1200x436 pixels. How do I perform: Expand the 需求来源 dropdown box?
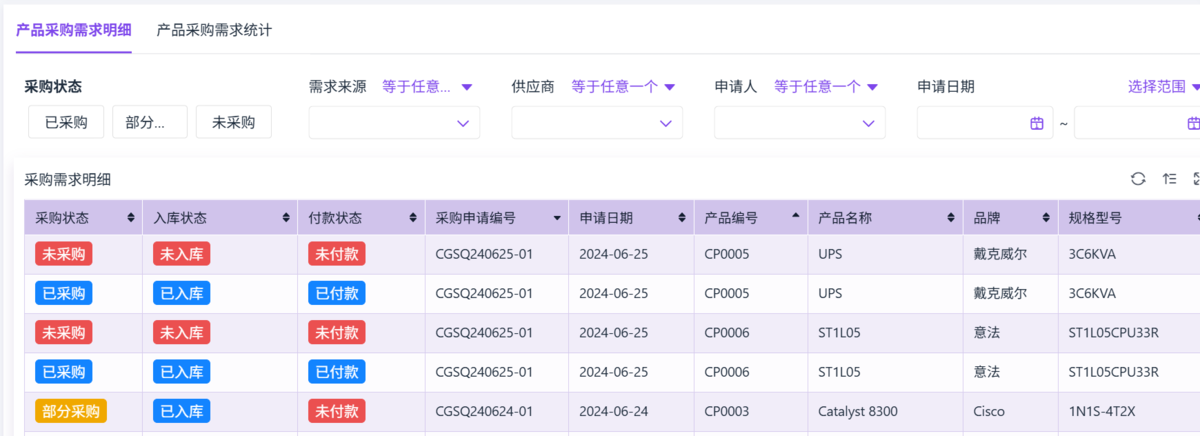pos(394,123)
